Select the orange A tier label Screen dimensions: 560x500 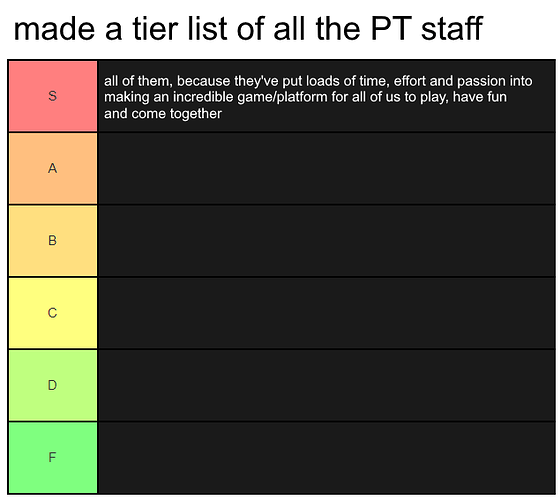coord(53,169)
